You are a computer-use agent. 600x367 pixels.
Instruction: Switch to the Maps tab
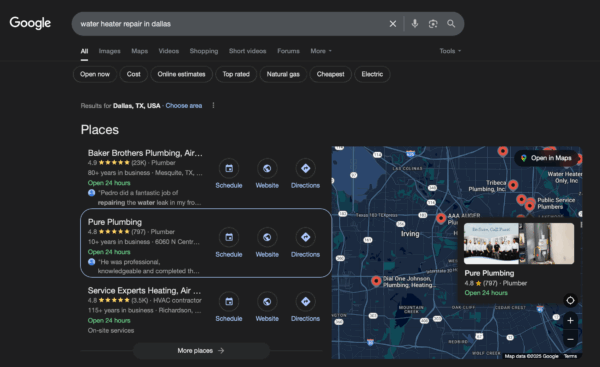pyautogui.click(x=140, y=51)
